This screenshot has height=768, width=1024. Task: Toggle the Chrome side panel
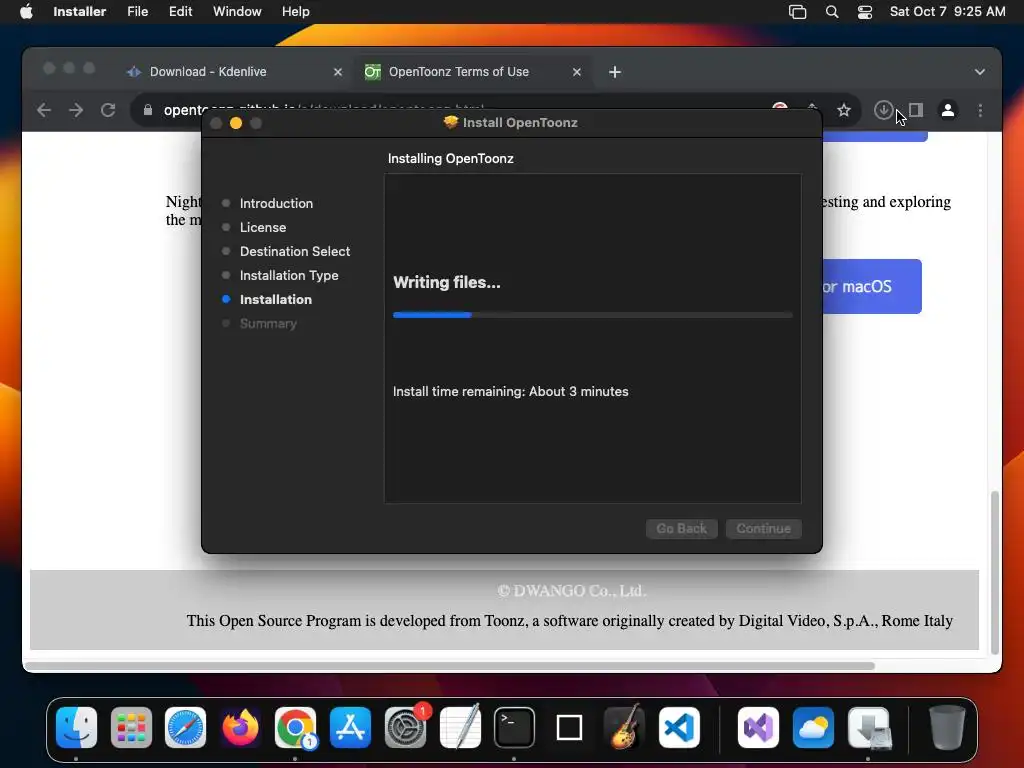coord(916,110)
